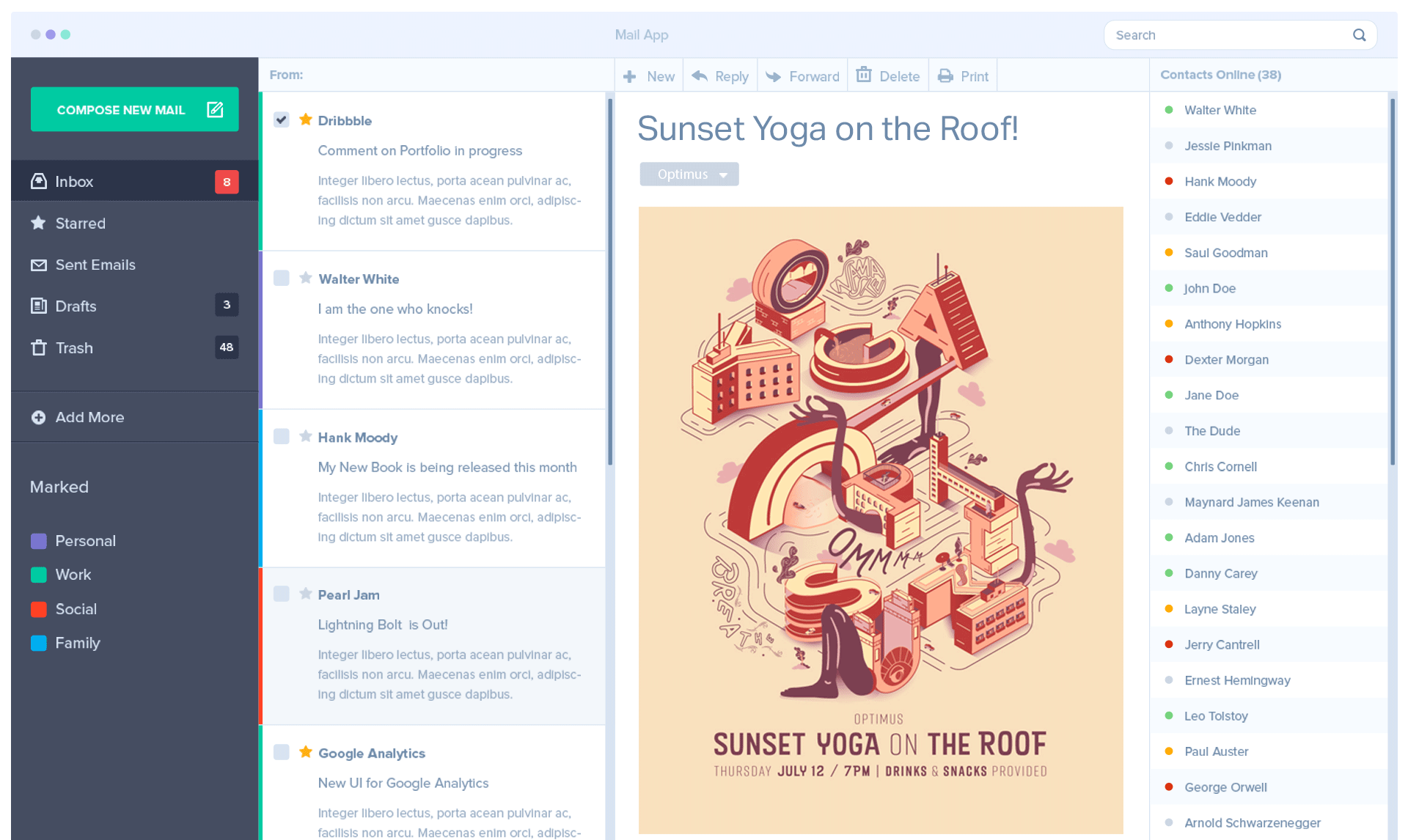
Task: Open the Sent Emails folder
Action: (96, 265)
